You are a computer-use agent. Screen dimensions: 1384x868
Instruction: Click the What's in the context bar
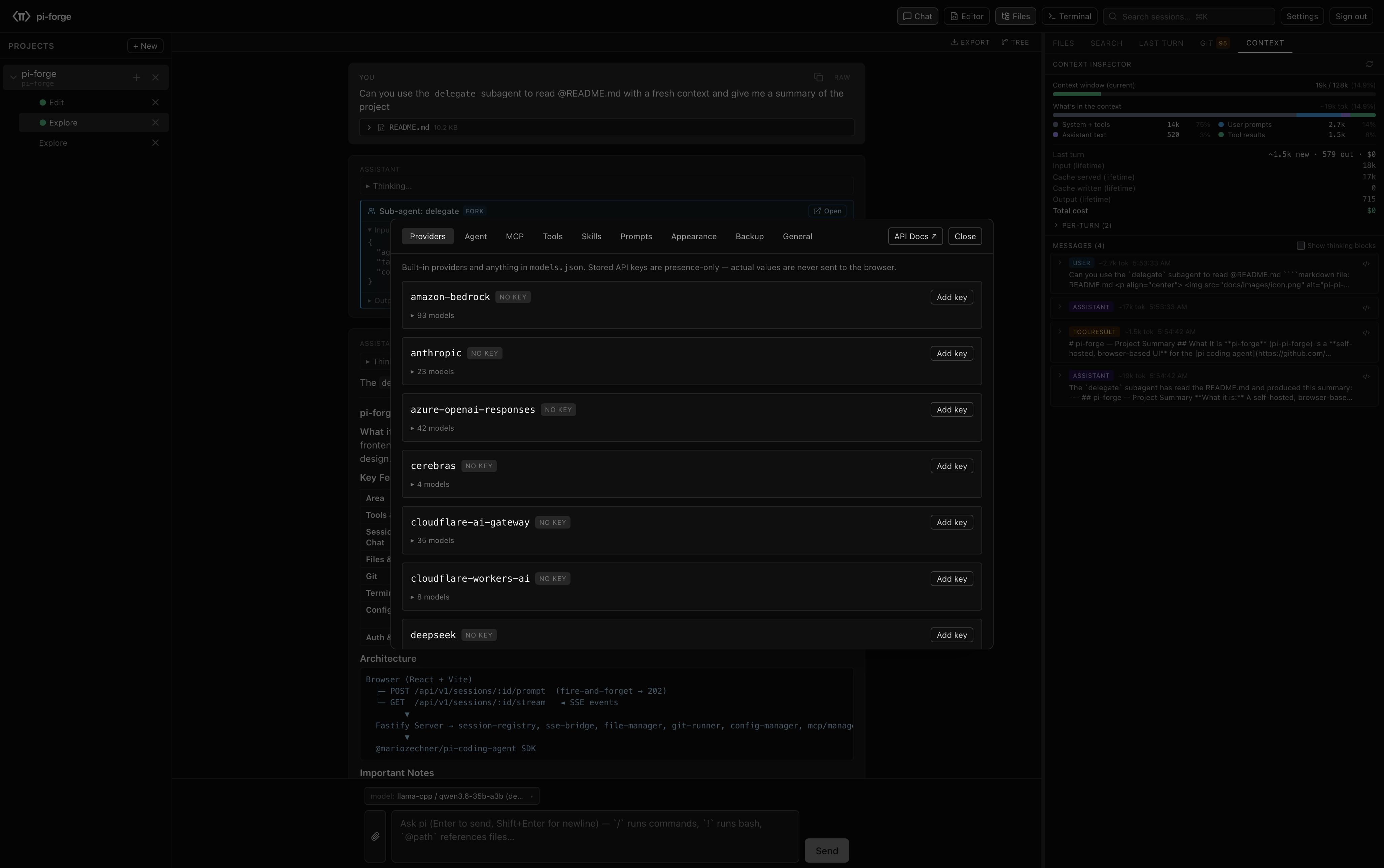tap(1213, 115)
